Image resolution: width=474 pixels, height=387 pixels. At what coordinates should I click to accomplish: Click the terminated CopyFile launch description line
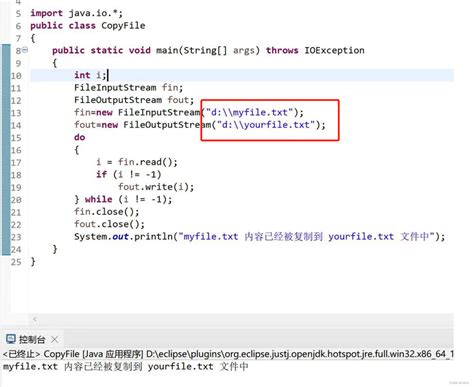tap(228, 354)
